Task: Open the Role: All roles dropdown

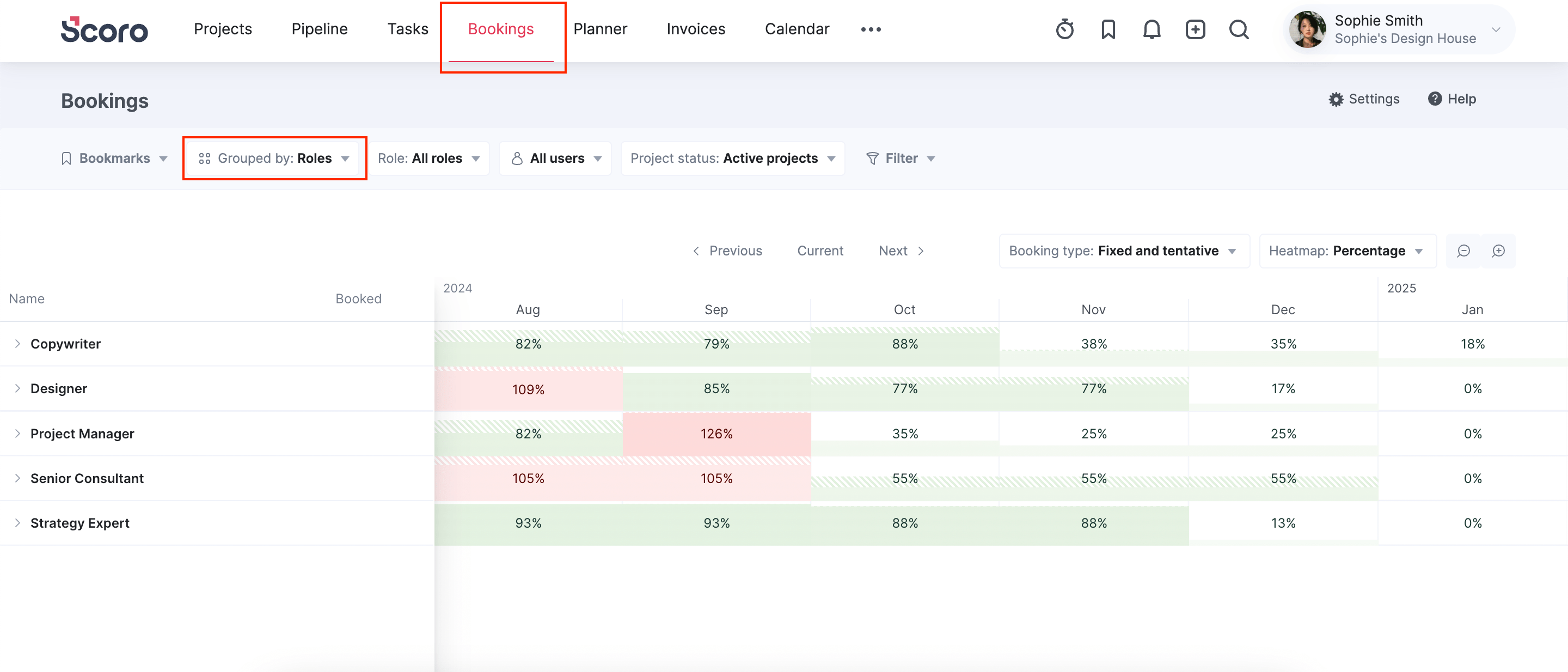Action: tap(429, 158)
